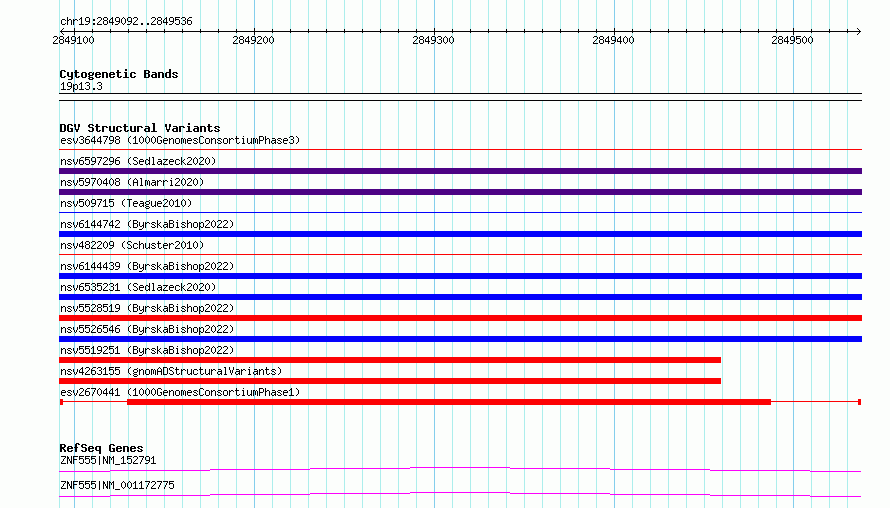Open variant nsv6144439 (ByrskaBishop2022) label
Screen dimensions: 890x508
pos(147,266)
